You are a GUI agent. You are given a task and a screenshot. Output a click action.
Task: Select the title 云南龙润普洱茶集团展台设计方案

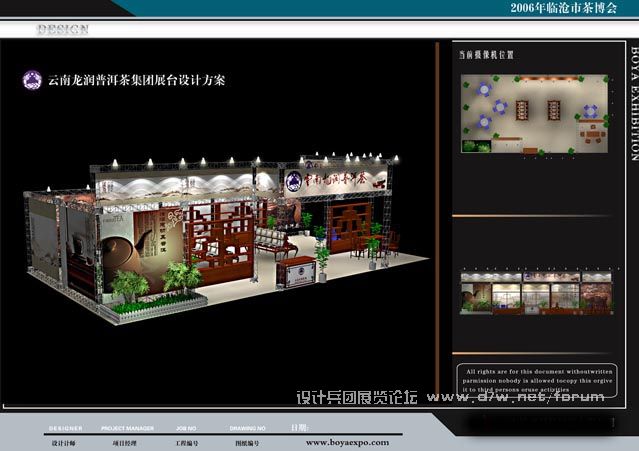click(x=137, y=80)
